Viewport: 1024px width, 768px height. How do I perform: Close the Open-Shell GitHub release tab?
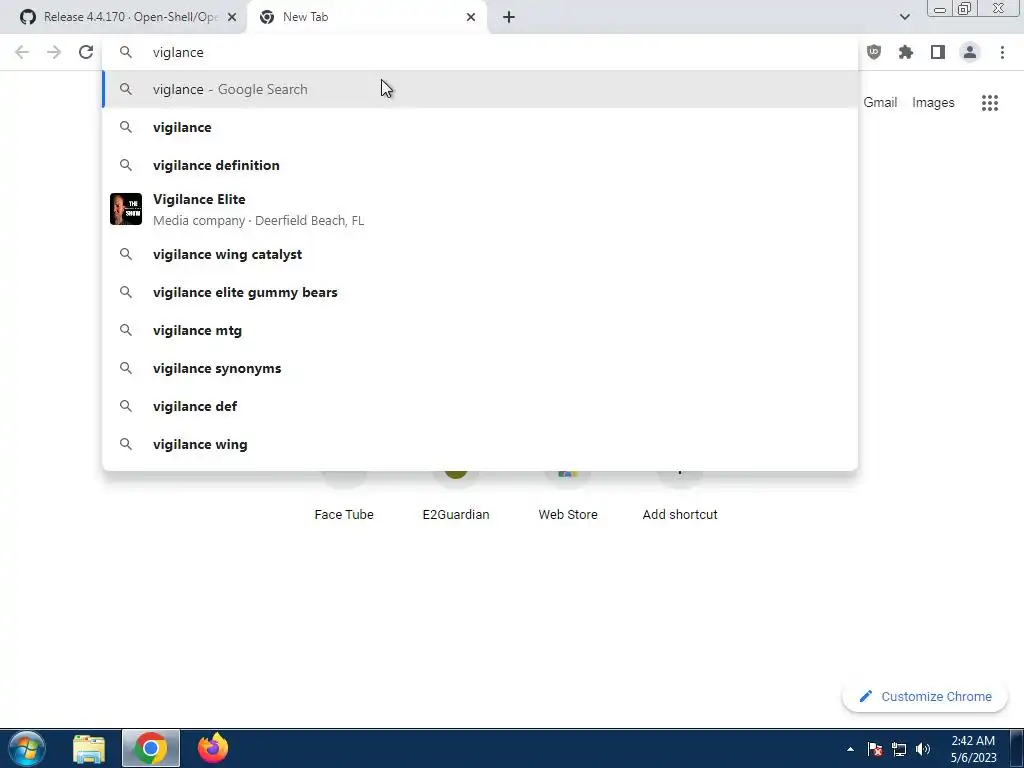click(232, 17)
